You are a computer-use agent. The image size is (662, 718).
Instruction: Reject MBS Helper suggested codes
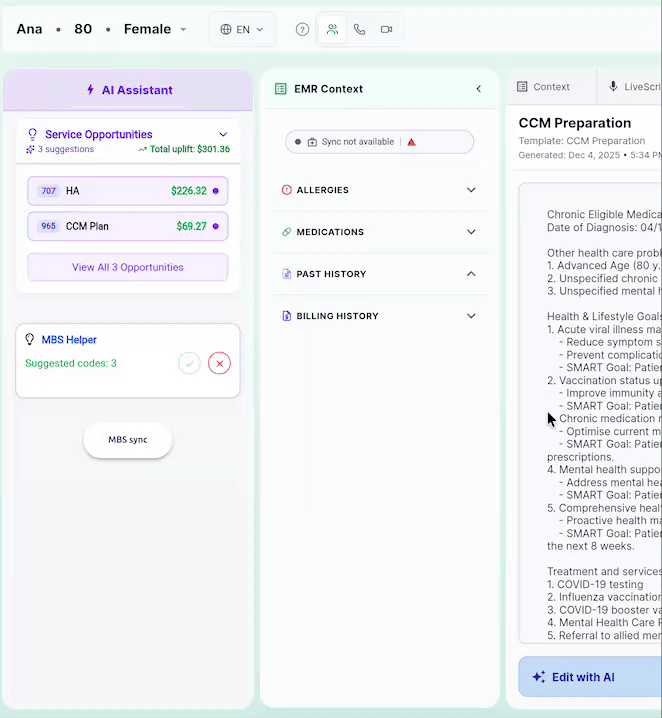pyautogui.click(x=219, y=363)
